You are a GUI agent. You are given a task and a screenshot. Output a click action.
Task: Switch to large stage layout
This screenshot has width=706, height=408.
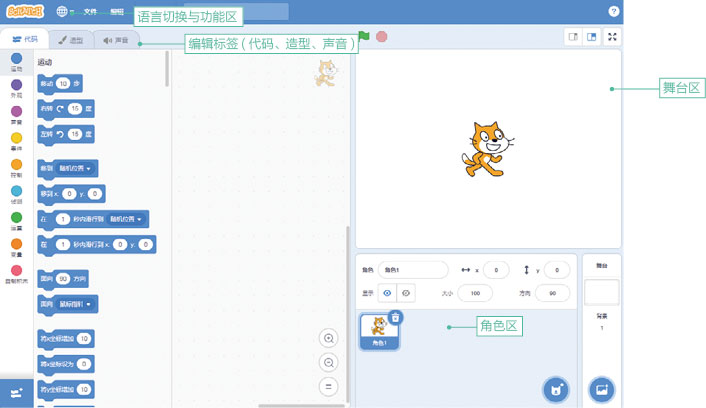pos(592,37)
